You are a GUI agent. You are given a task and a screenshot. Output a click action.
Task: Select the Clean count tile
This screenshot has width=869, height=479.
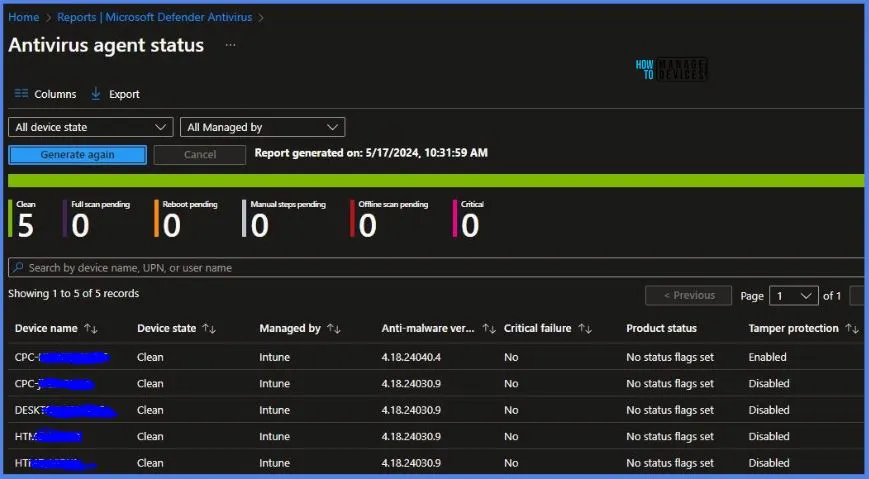(x=22, y=219)
